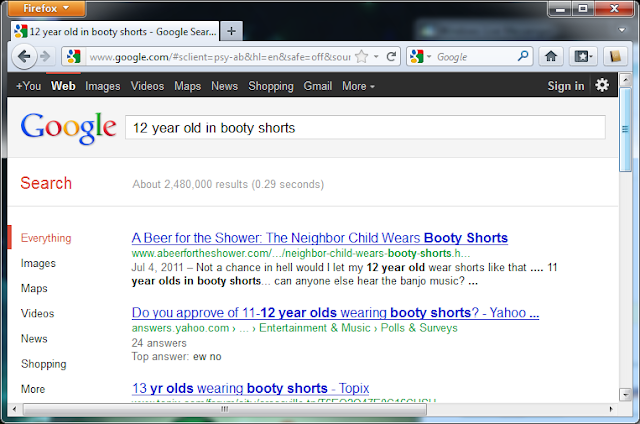Click the answers.yahoo.com breadcrumb
Screen dimensions: 640x424
tap(180, 328)
